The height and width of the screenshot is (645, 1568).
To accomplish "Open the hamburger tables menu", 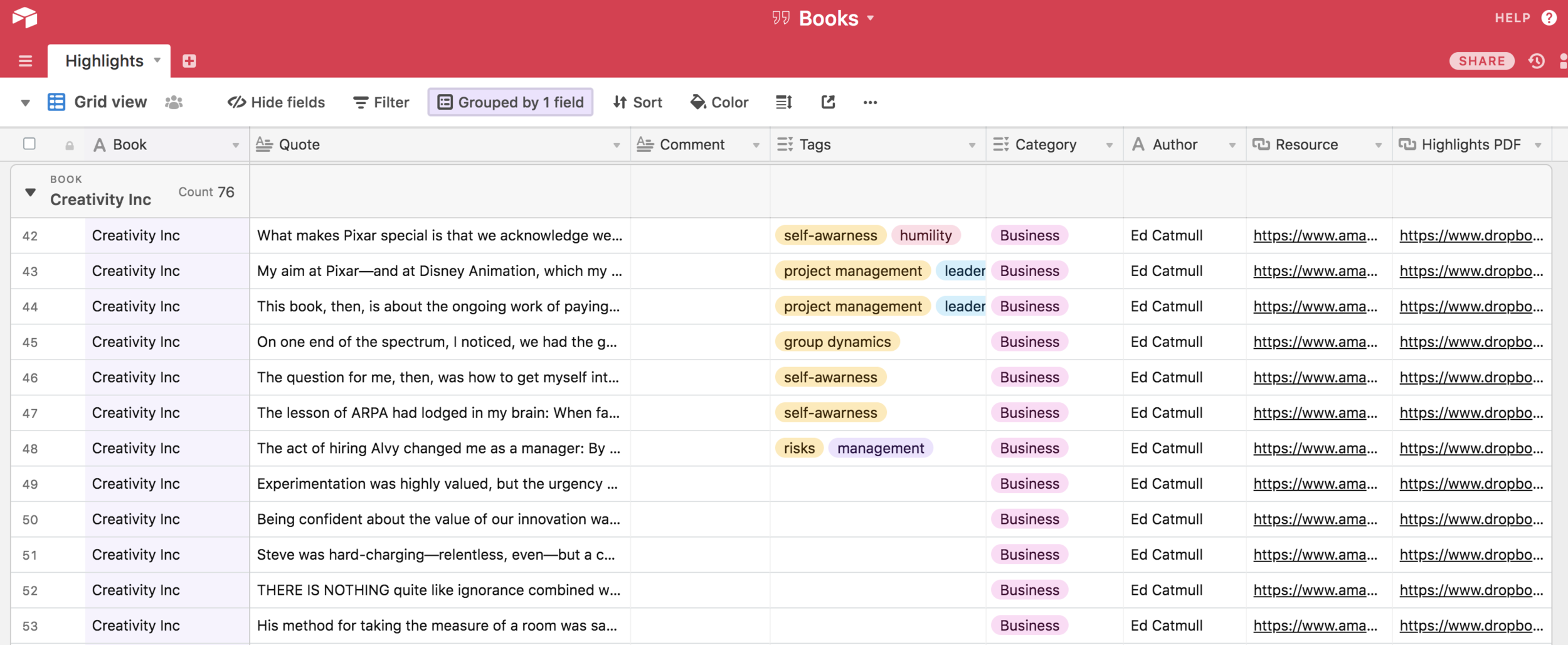I will click(x=25, y=61).
